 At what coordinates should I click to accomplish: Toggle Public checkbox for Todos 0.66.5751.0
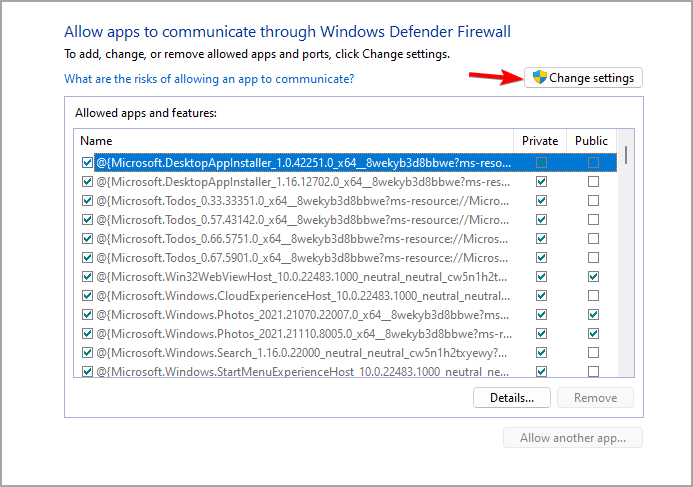click(593, 238)
